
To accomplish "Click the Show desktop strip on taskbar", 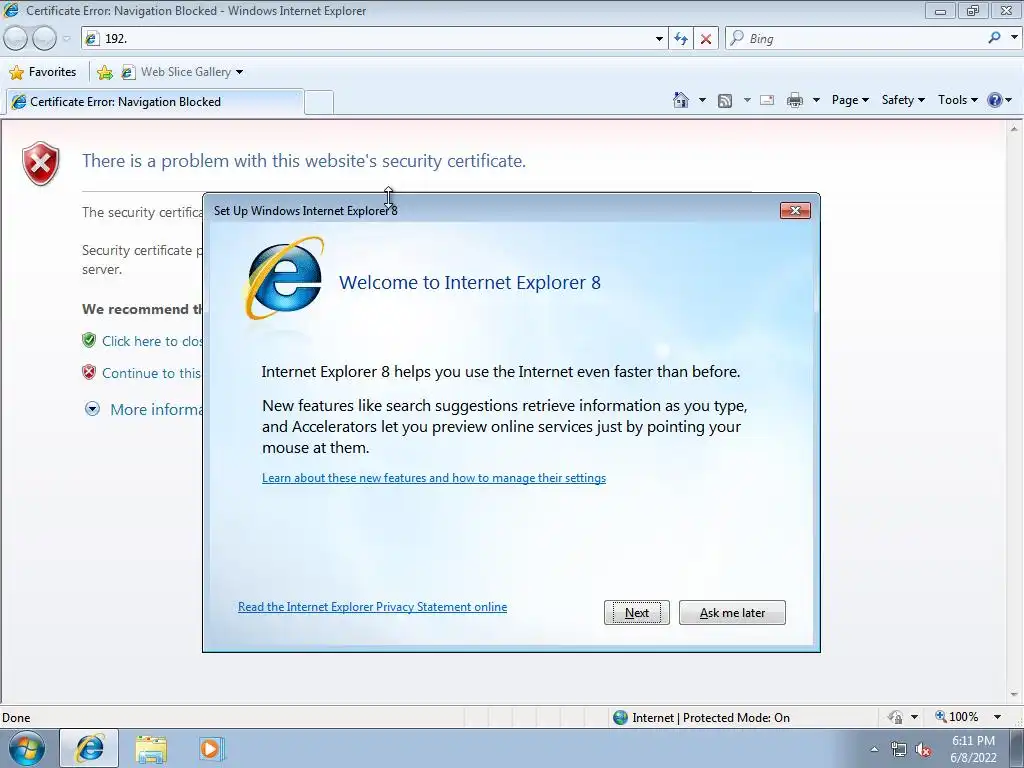I will pyautogui.click(x=1017, y=748).
